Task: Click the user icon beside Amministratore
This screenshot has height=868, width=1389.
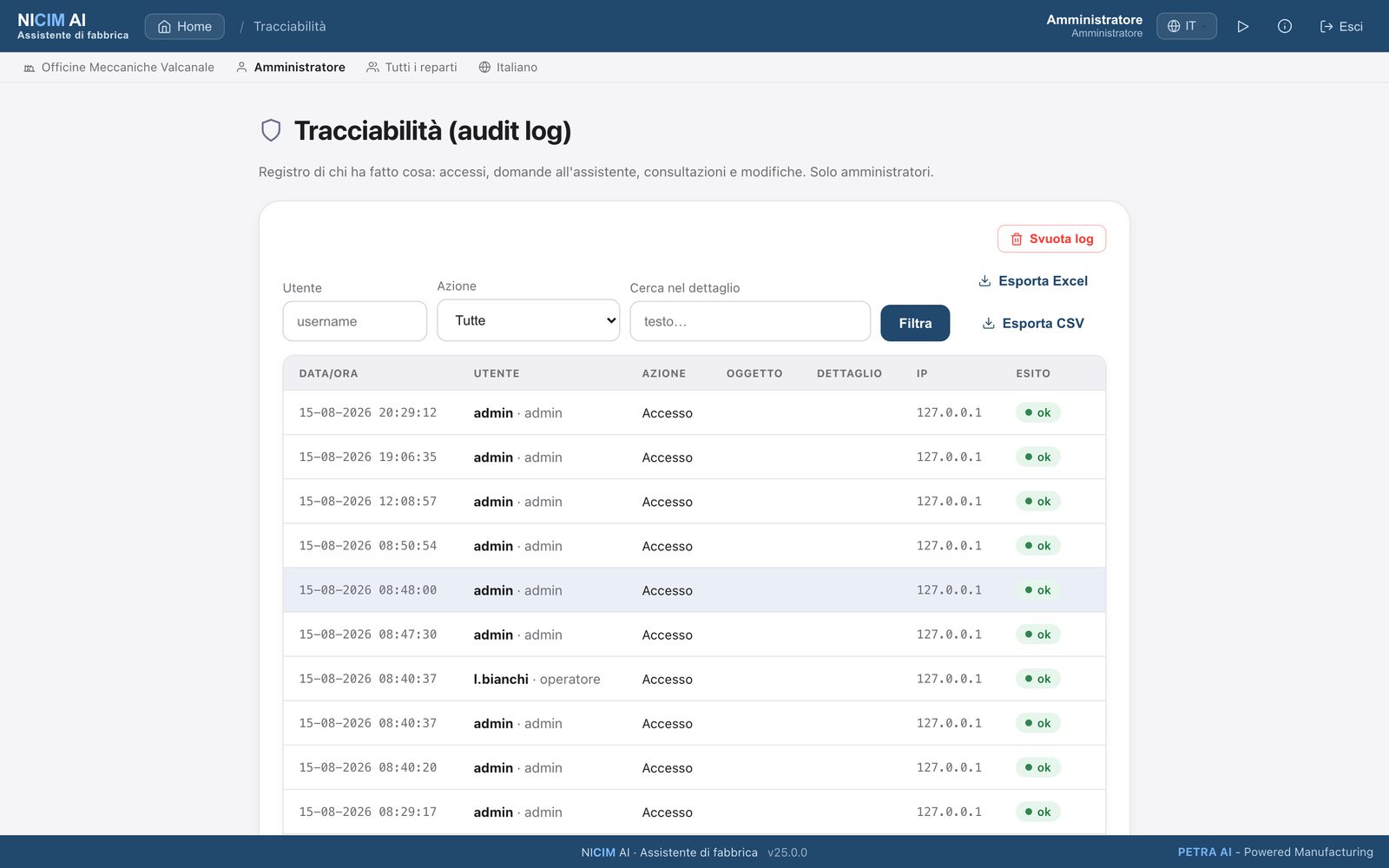Action: point(241,67)
